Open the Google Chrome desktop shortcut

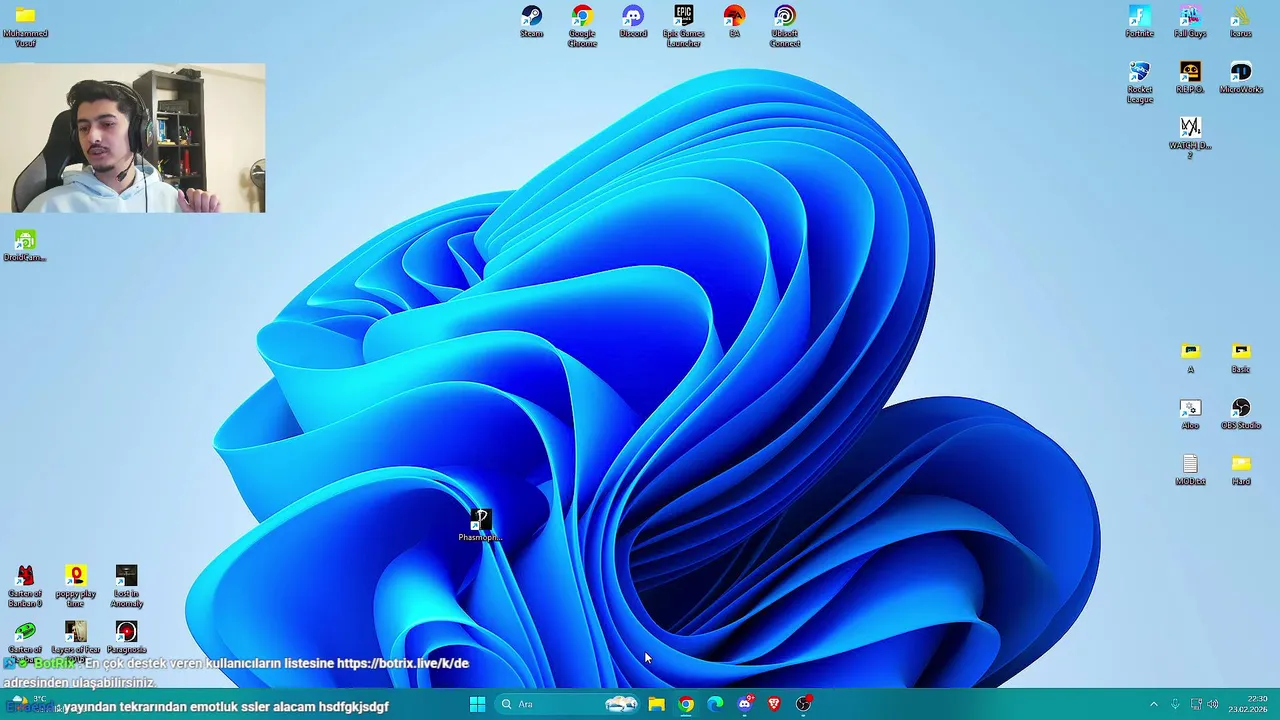582,25
